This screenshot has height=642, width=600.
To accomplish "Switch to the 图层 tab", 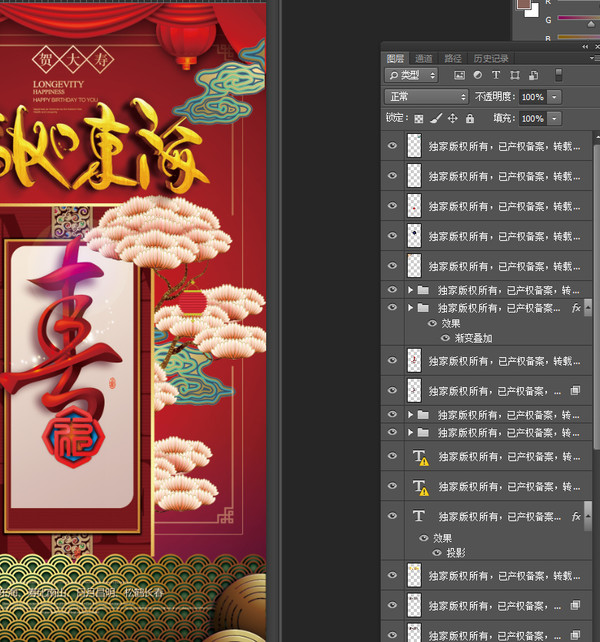I will 395,59.
